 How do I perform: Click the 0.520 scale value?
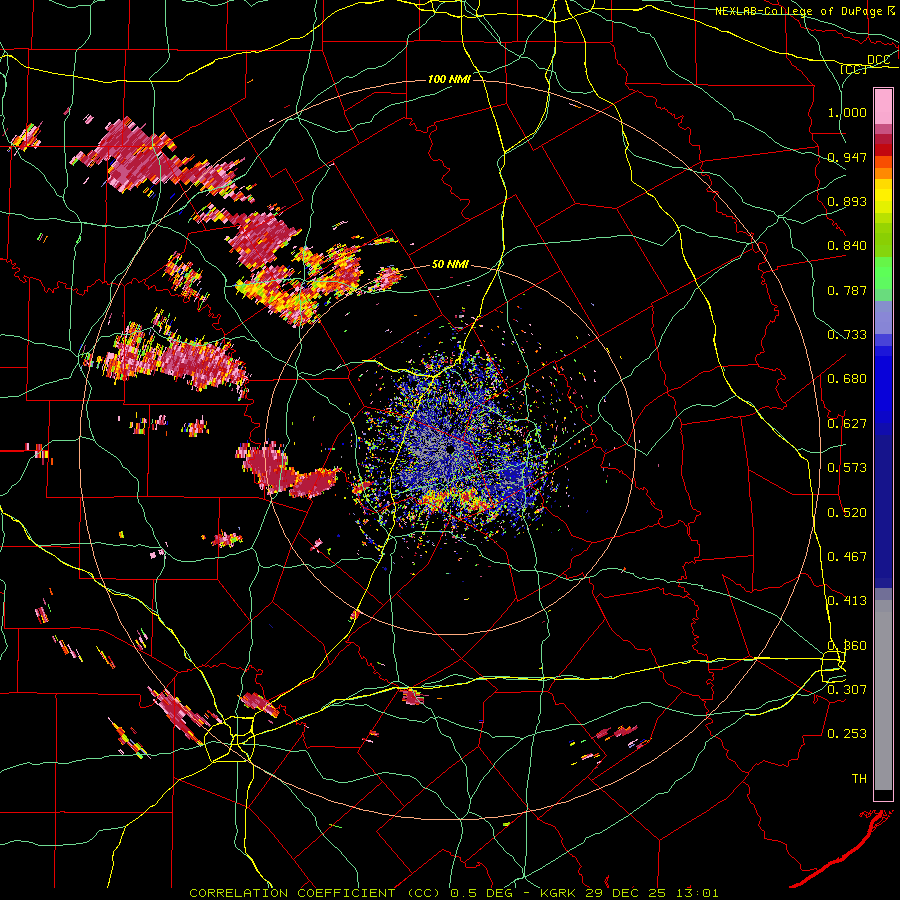[x=847, y=513]
